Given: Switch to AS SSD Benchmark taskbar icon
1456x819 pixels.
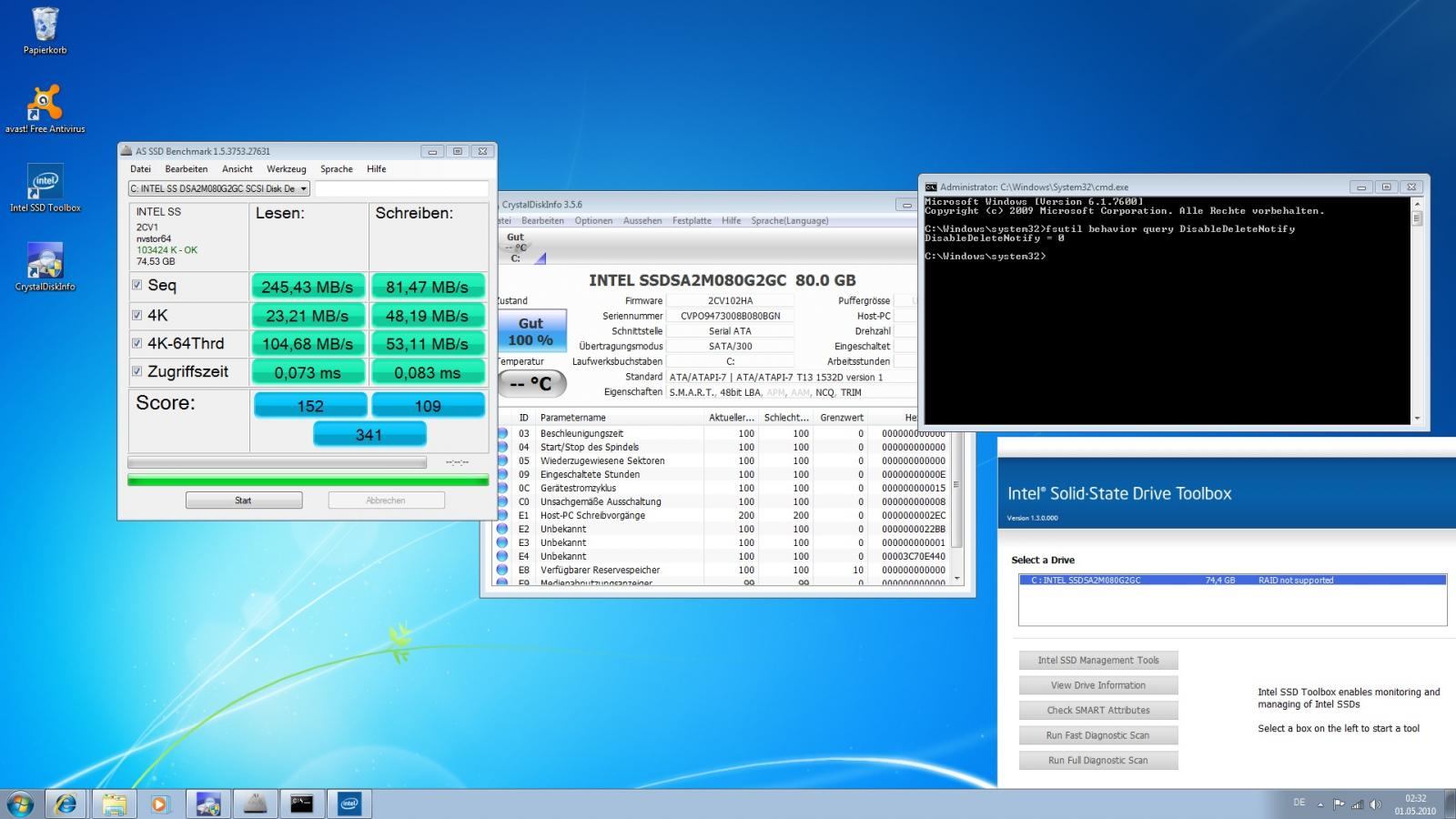Looking at the screenshot, I should tap(256, 804).
